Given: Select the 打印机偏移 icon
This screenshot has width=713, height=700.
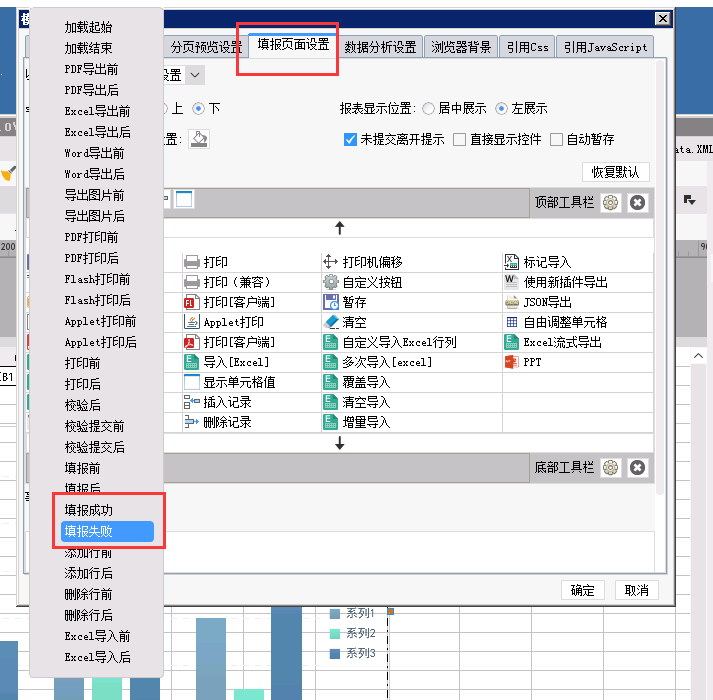Looking at the screenshot, I should [x=331, y=262].
